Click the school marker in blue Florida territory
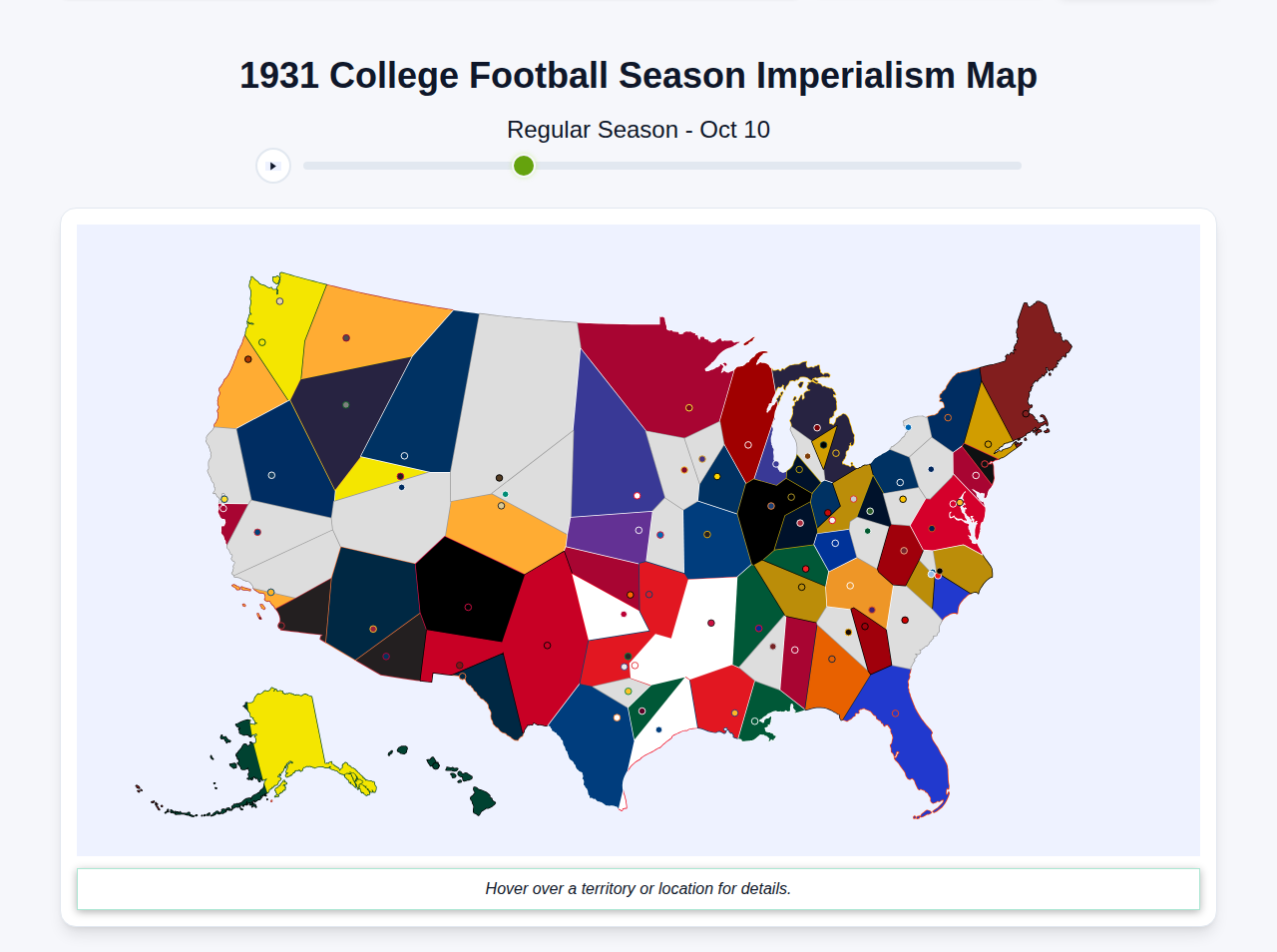1277x952 pixels. [896, 711]
